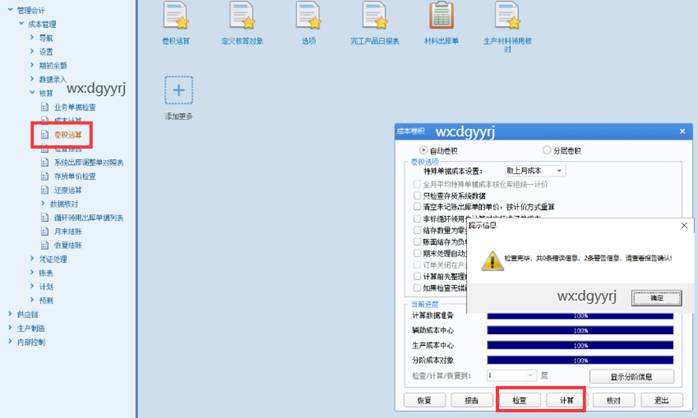The height and width of the screenshot is (418, 698).
Task: Select the 自动卷积 radio button
Action: click(x=423, y=150)
